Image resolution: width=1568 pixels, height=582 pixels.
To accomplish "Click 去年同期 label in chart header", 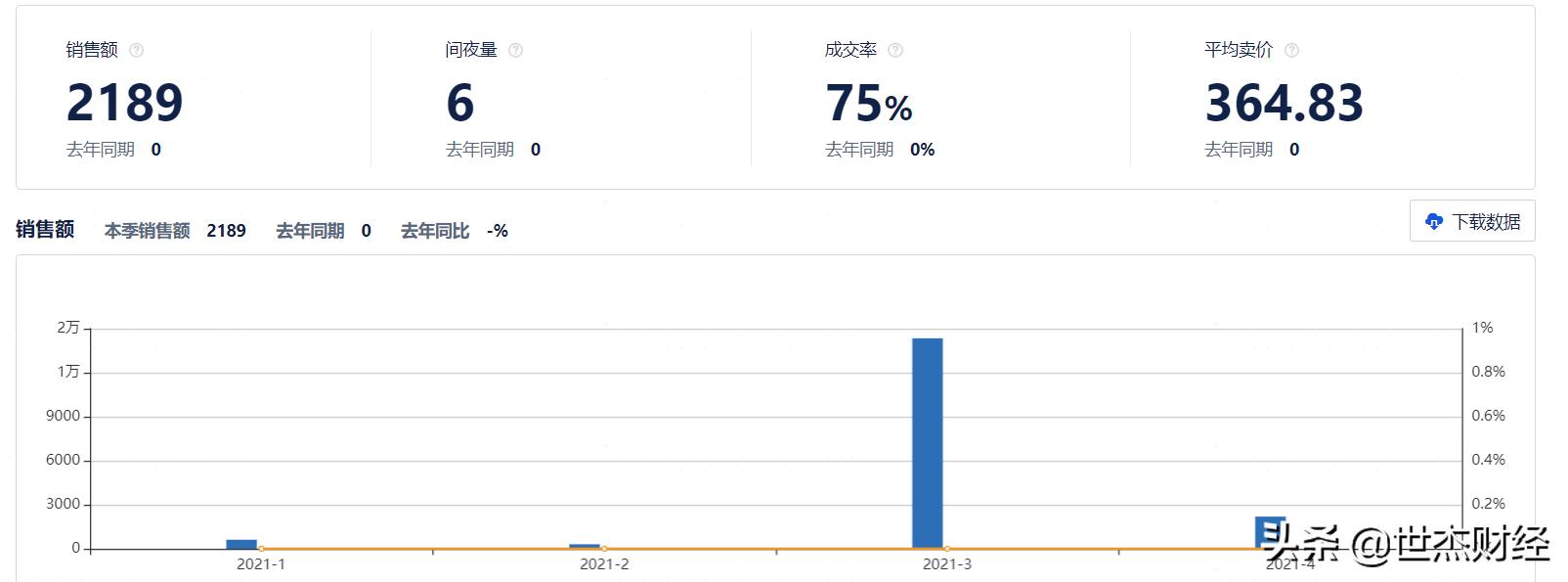I will pos(310,231).
